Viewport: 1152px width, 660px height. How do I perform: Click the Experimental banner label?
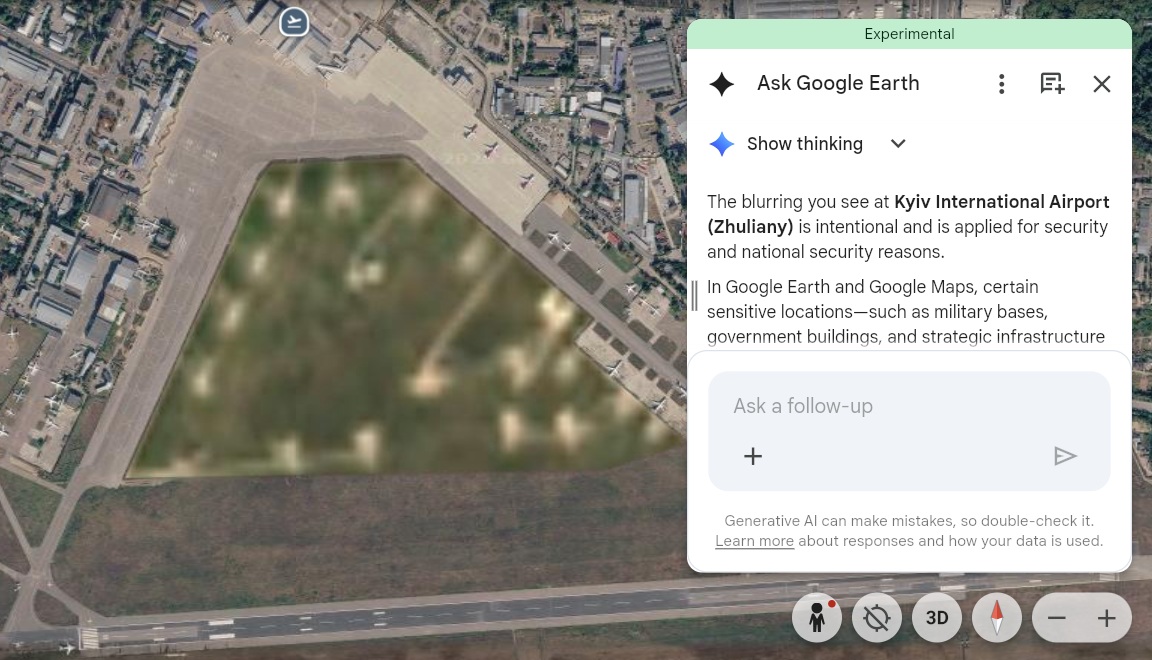909,34
